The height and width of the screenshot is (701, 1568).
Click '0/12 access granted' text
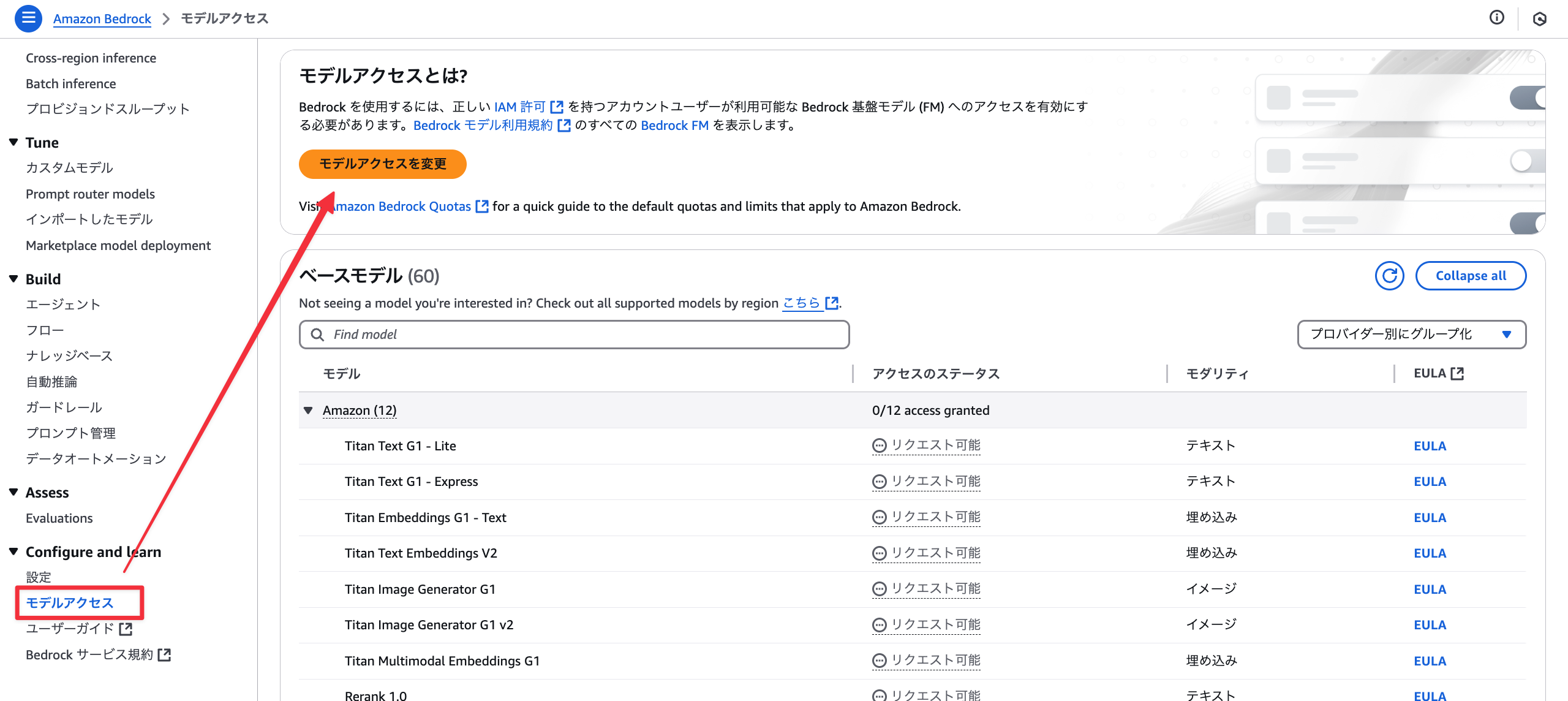[x=930, y=411]
